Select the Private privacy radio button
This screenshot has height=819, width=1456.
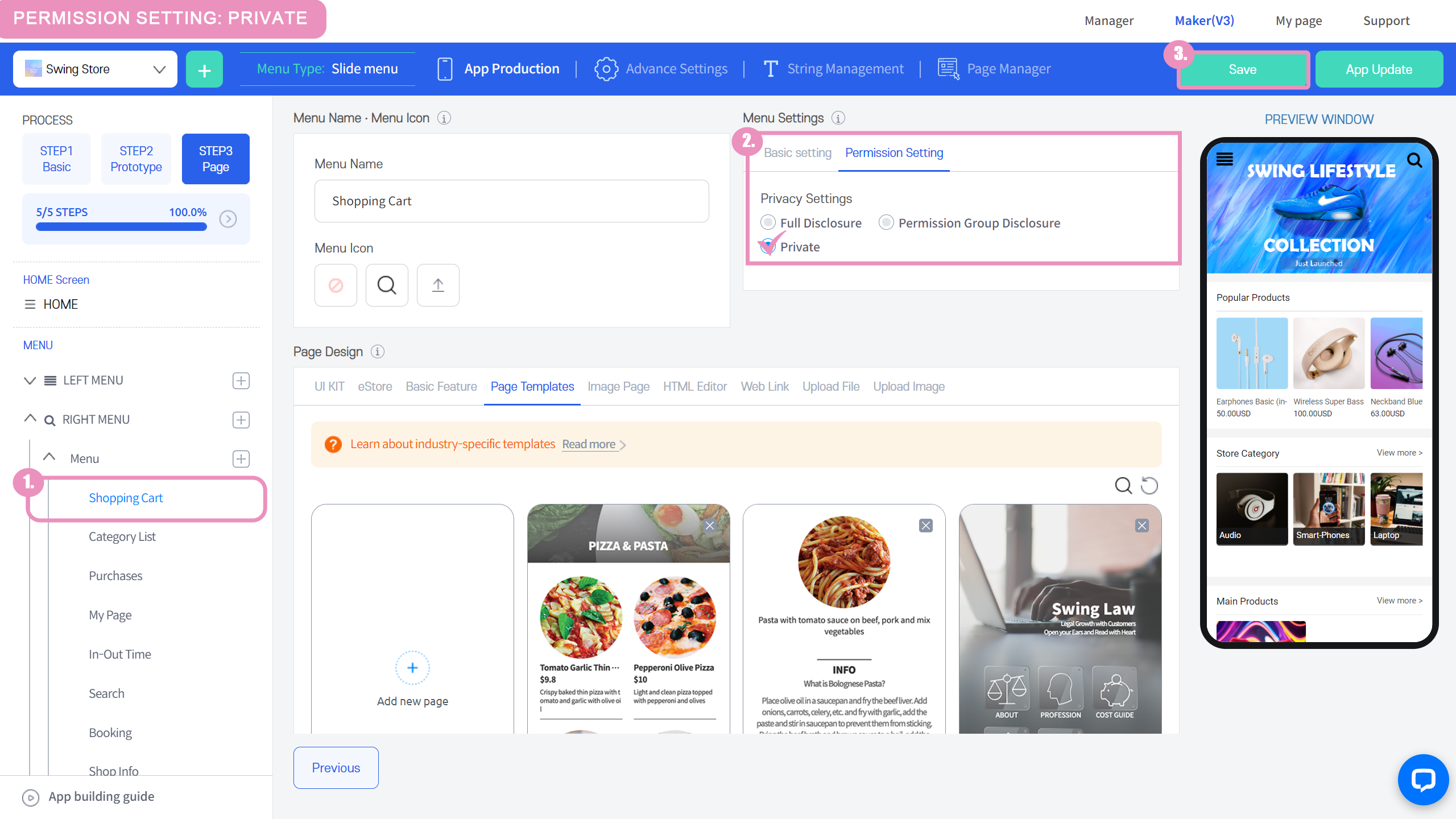[768, 246]
